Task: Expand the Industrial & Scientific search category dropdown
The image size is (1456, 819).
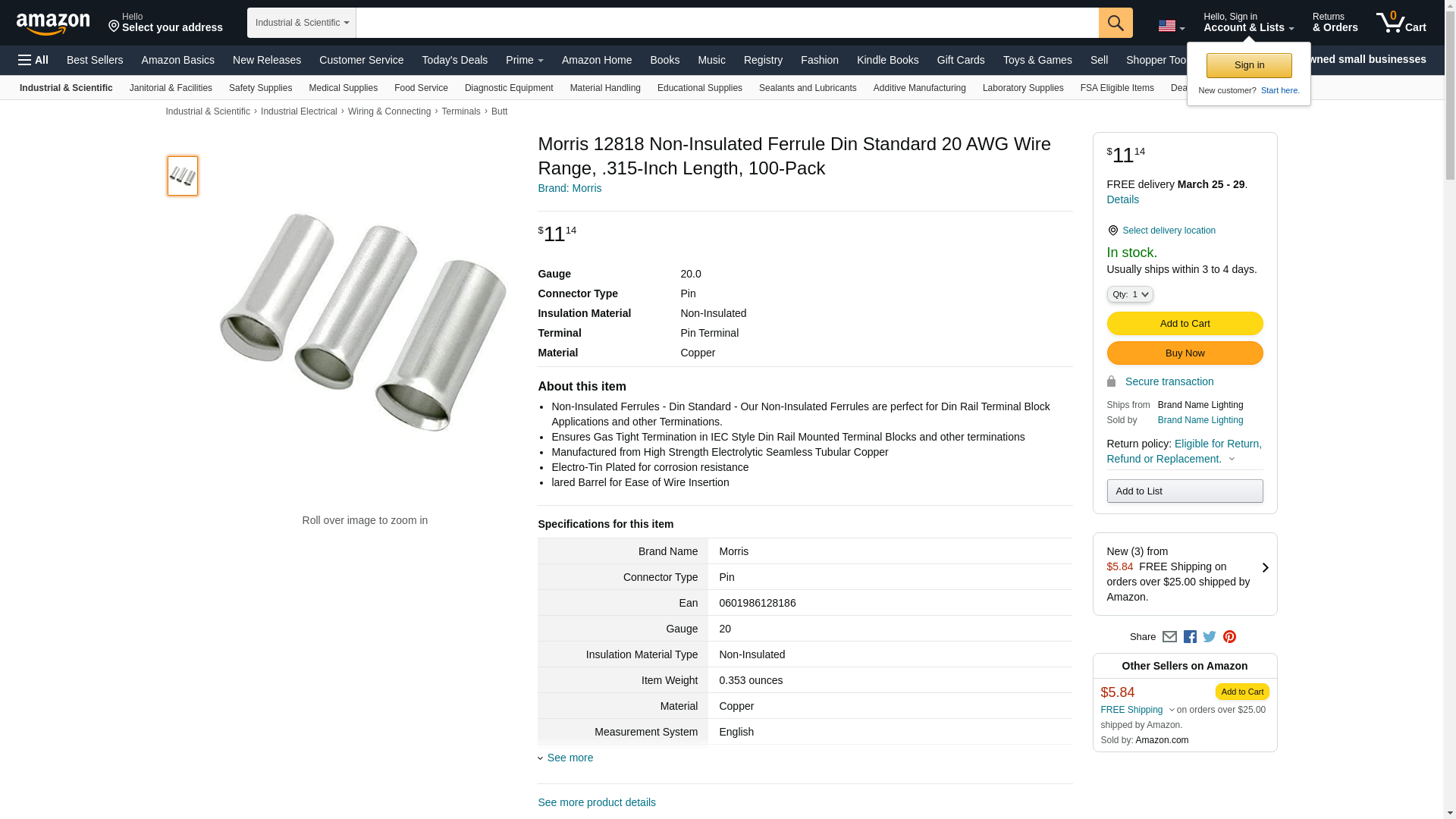Action: [302, 23]
